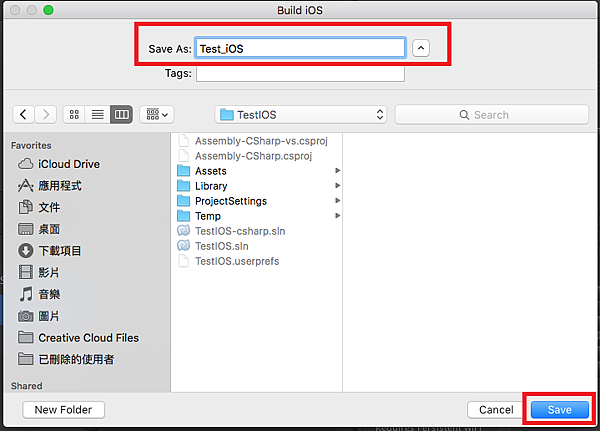600x431 pixels.
Task: Open the item grouping dropdown
Action: pyautogui.click(x=157, y=114)
